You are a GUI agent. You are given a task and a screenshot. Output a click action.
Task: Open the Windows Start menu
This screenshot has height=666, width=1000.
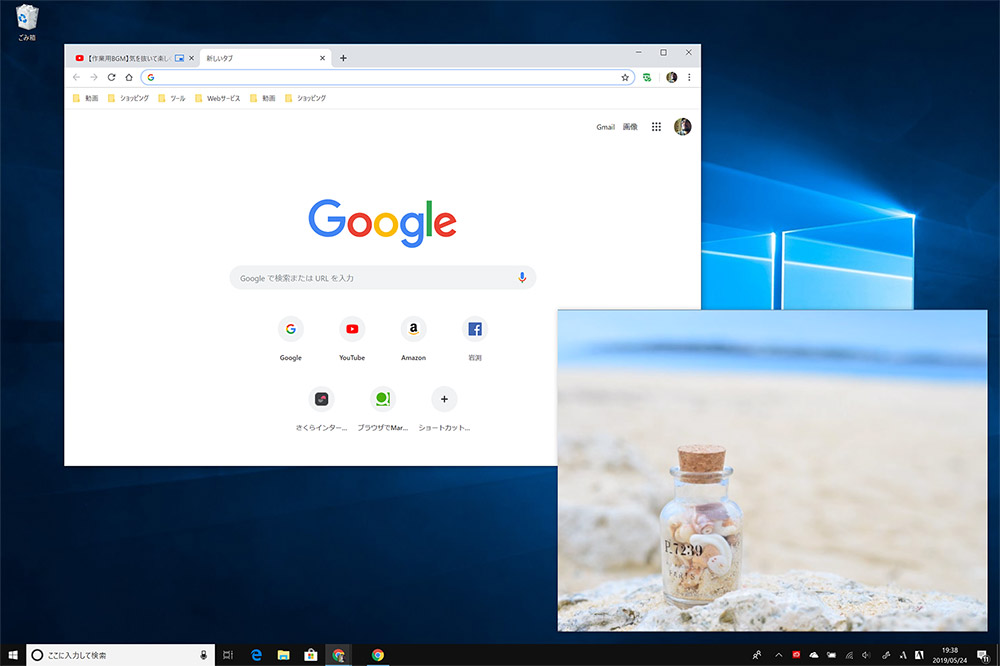coord(13,655)
